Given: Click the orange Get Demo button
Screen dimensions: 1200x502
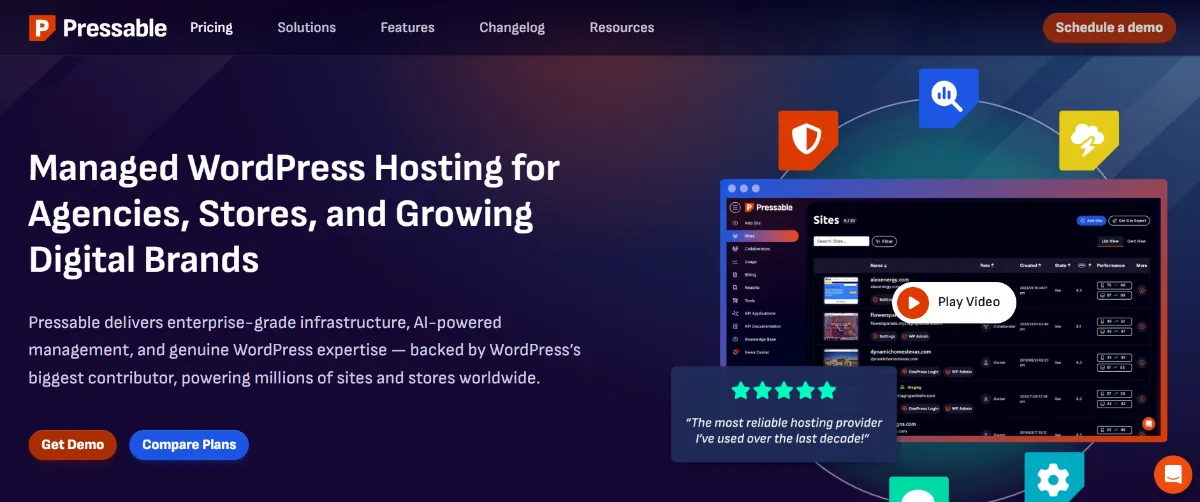Looking at the screenshot, I should tap(72, 445).
